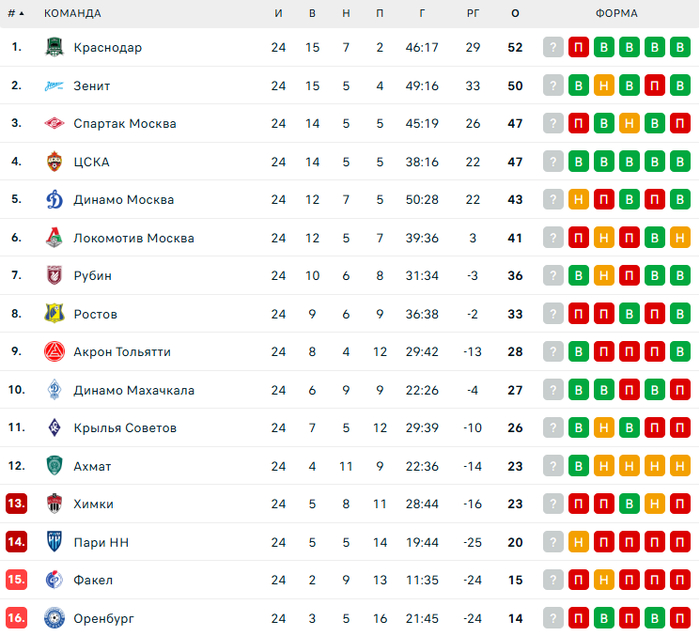Click the Zenit club logo
The width and height of the screenshot is (700, 636).
(x=55, y=85)
